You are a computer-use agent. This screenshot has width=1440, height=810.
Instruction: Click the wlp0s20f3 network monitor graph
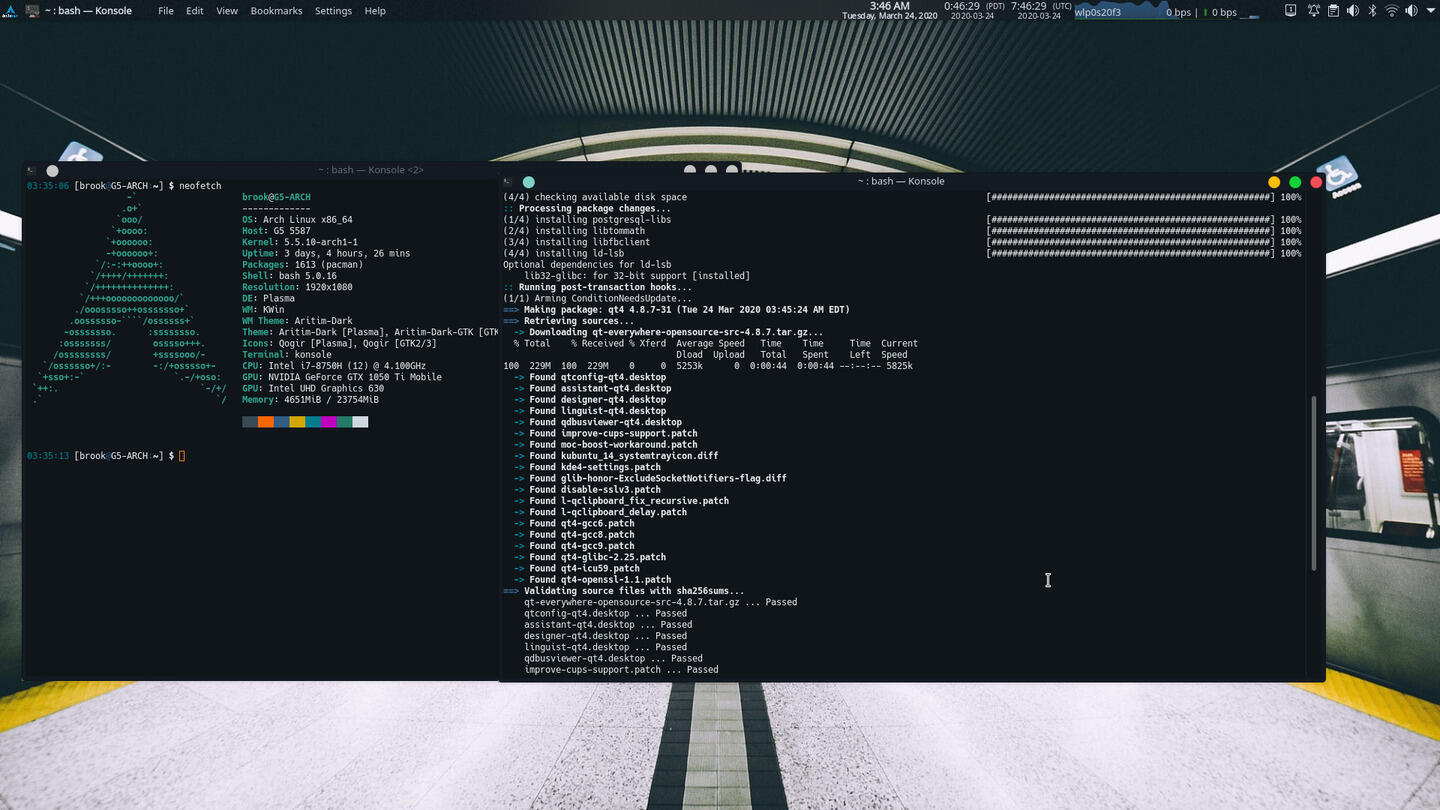[1122, 11]
